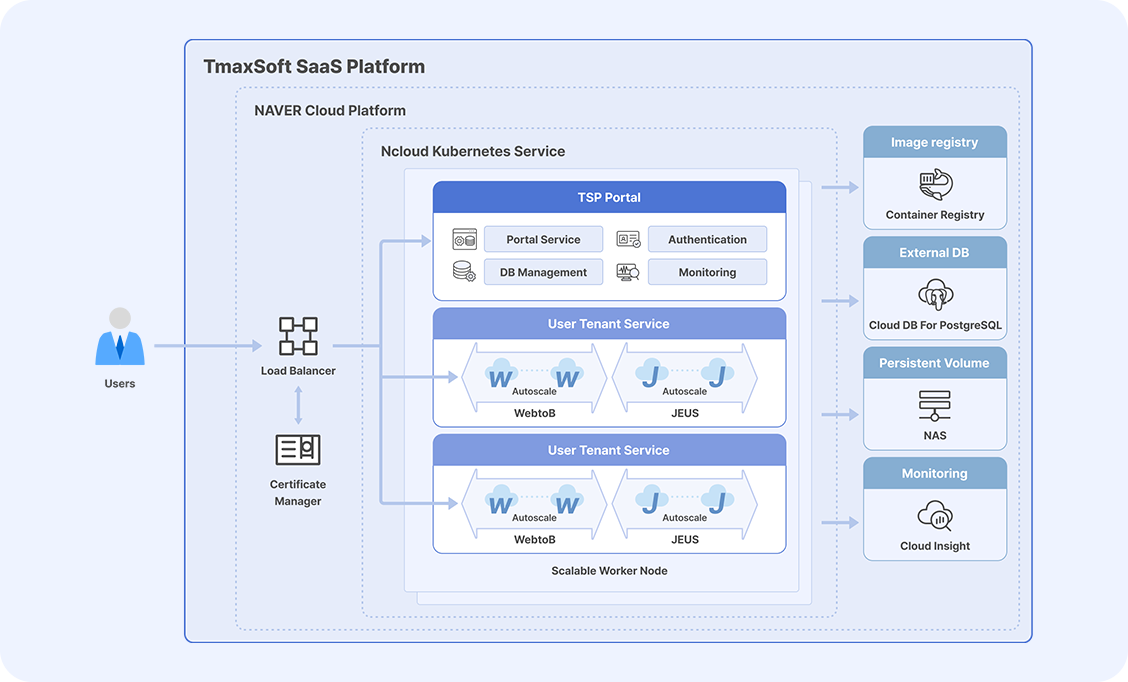Select the Cloud DB For PostgreSQL icon
Viewport: 1128px width, 682px height.
[935, 295]
